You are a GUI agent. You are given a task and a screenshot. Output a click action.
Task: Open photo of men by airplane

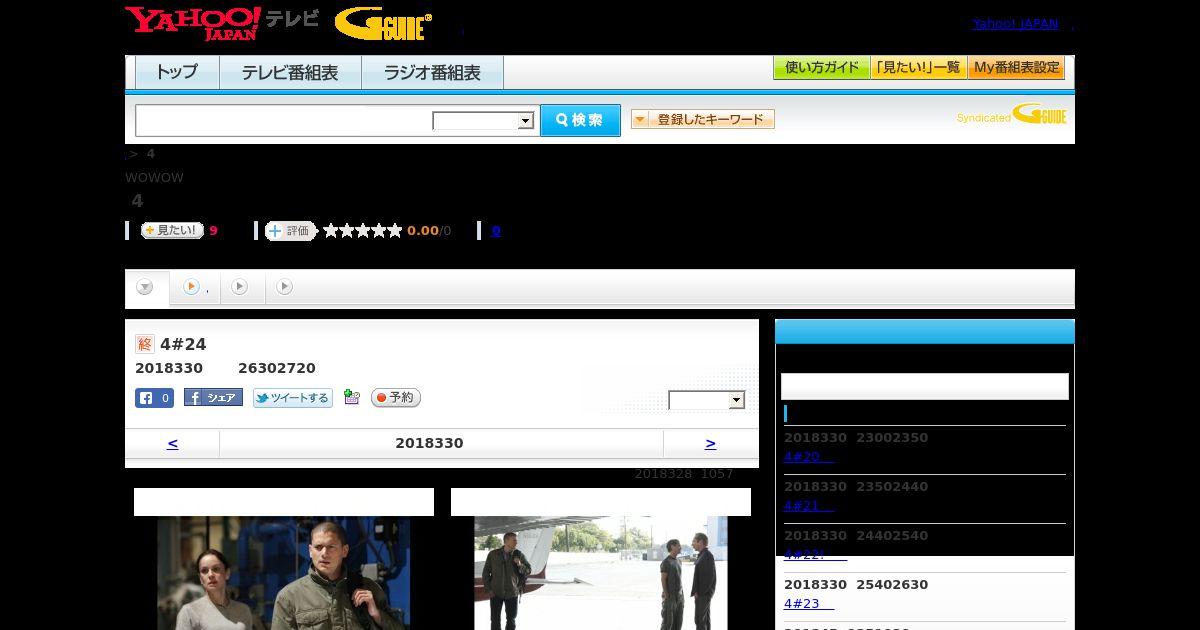(601, 573)
